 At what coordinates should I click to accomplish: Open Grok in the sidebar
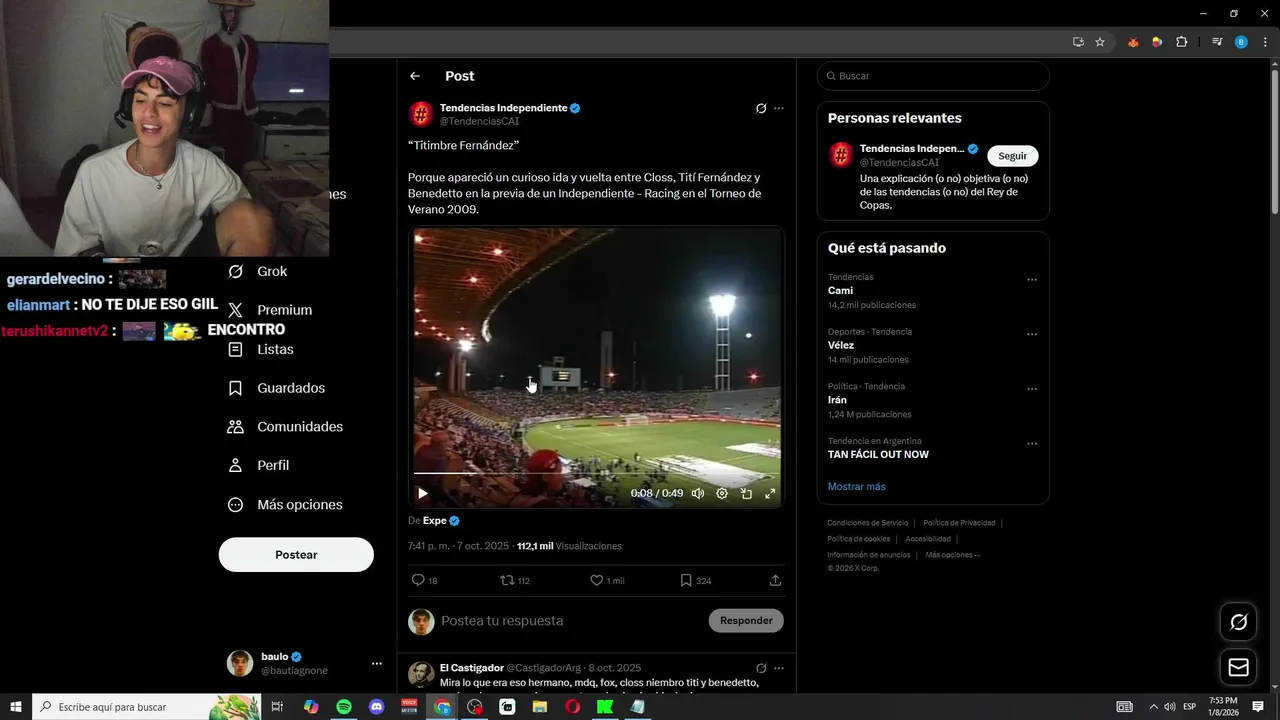[x=257, y=271]
